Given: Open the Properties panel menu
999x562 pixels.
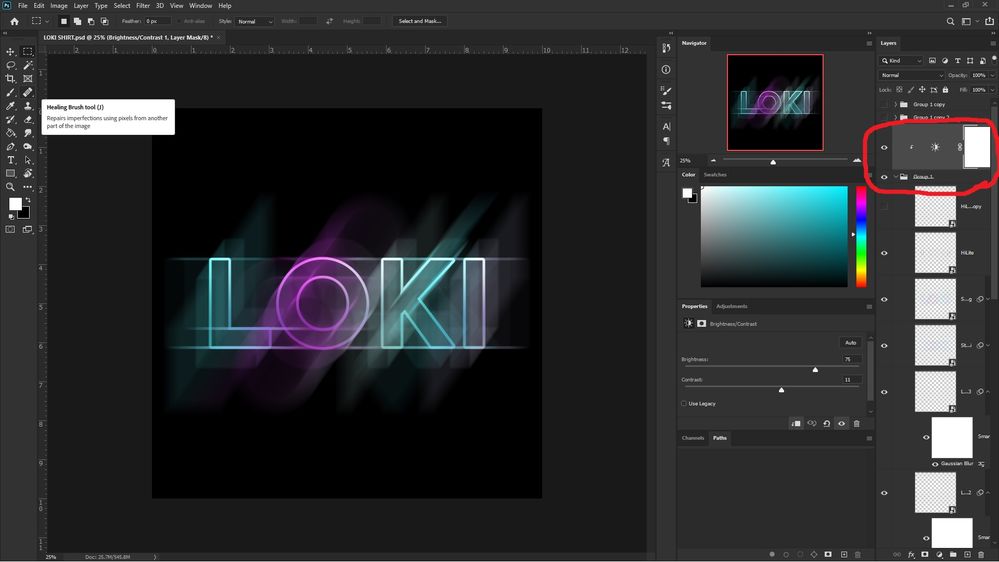Looking at the screenshot, I should (x=869, y=306).
